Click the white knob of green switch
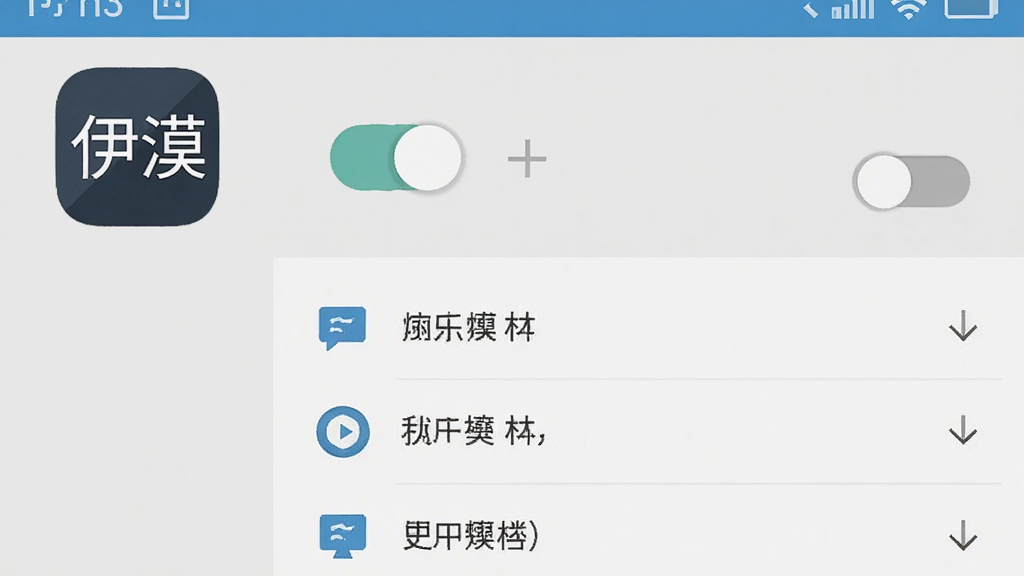The image size is (1024, 576). 428,157
